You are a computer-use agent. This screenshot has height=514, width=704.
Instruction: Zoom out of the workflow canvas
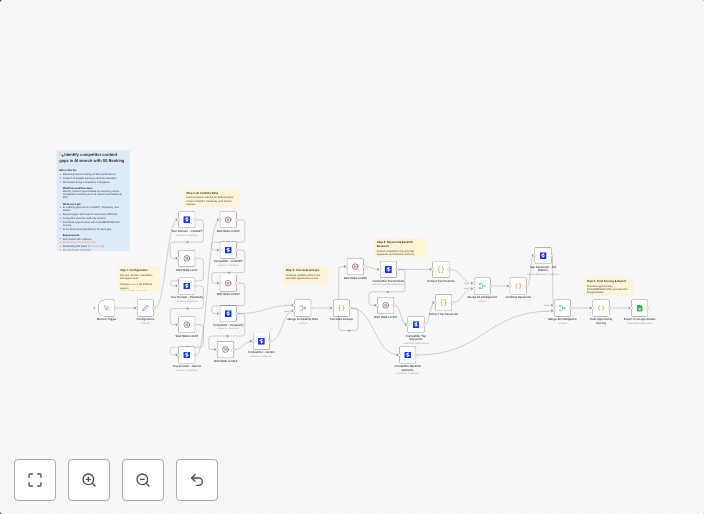pos(143,480)
